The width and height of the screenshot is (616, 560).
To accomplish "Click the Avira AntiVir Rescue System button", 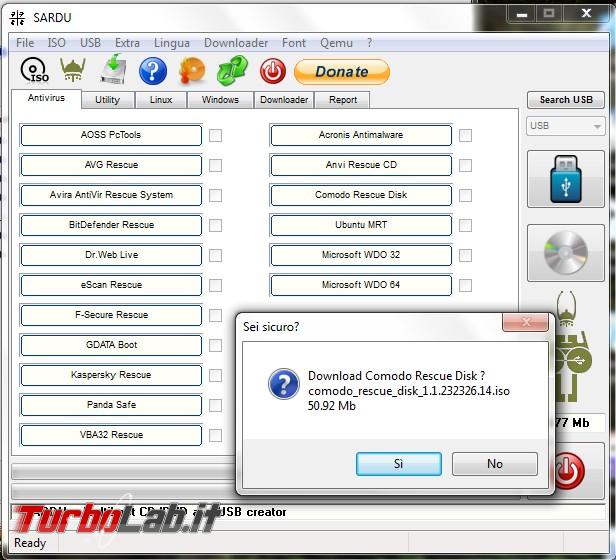I will [111, 195].
